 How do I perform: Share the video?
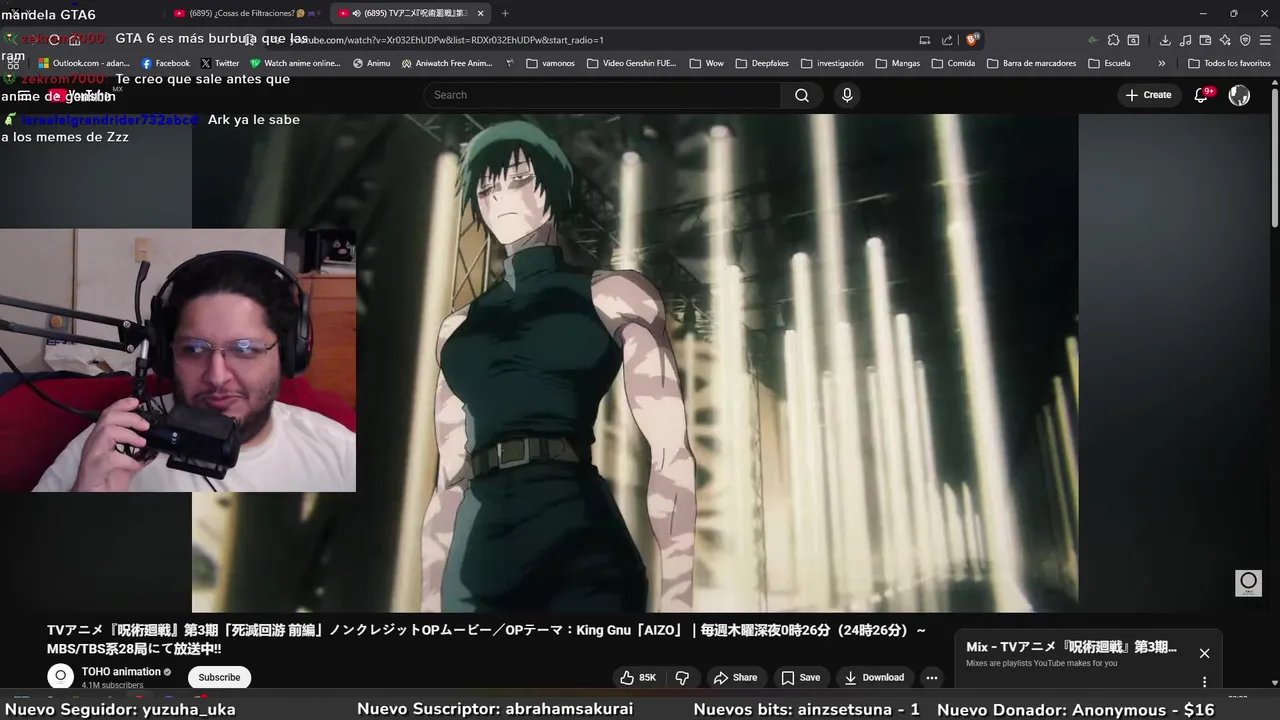pyautogui.click(x=735, y=677)
